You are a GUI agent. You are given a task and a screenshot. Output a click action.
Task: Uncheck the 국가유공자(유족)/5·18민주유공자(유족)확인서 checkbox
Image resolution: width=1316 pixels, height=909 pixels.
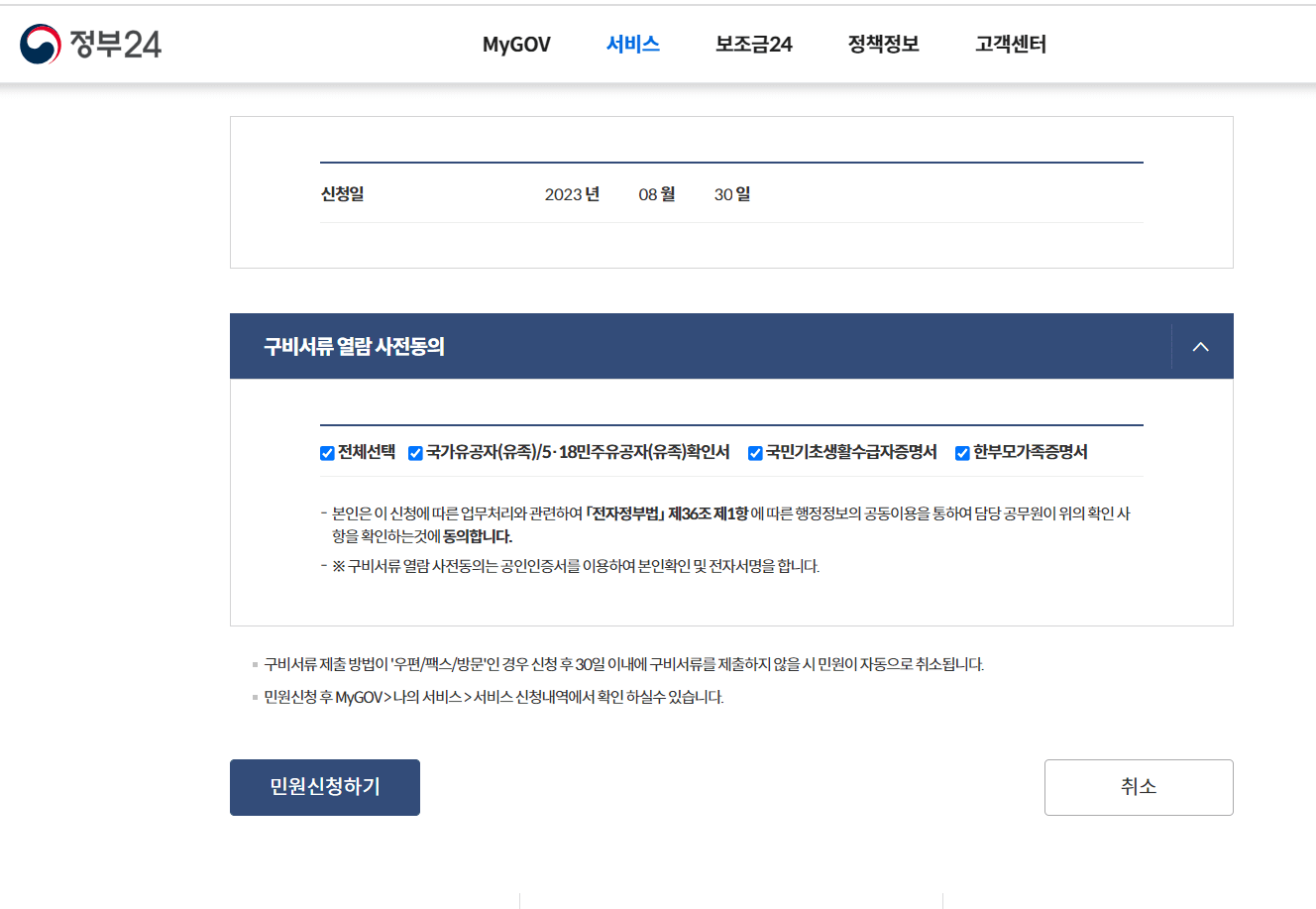coord(414,453)
